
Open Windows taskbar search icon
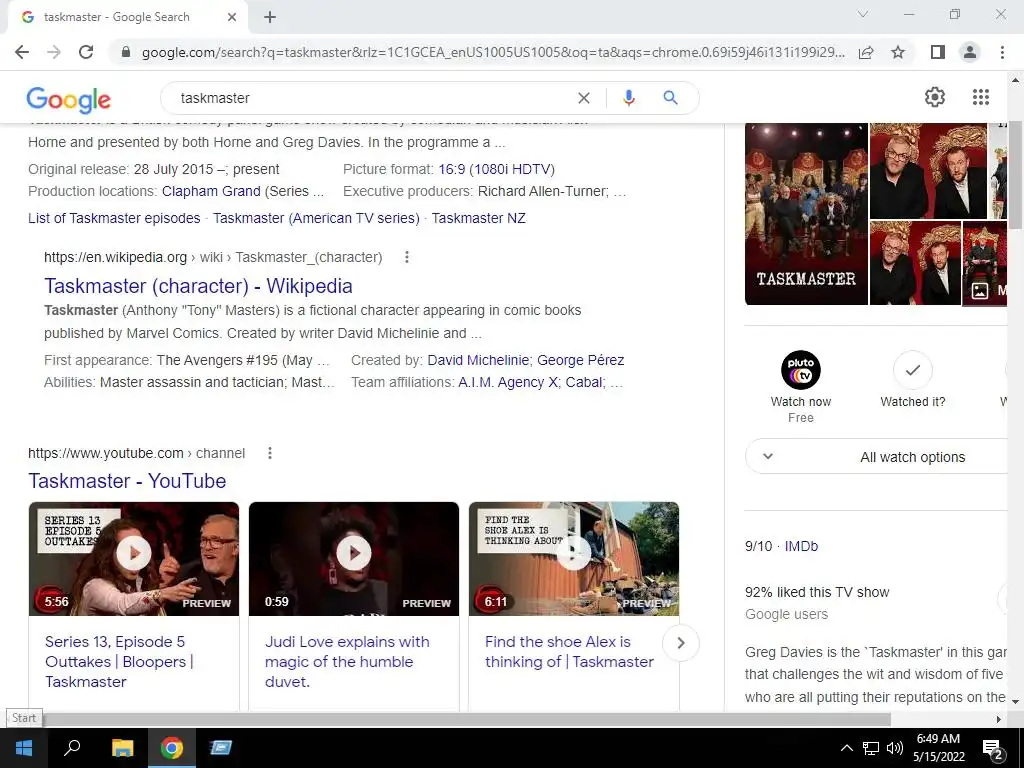click(x=72, y=748)
